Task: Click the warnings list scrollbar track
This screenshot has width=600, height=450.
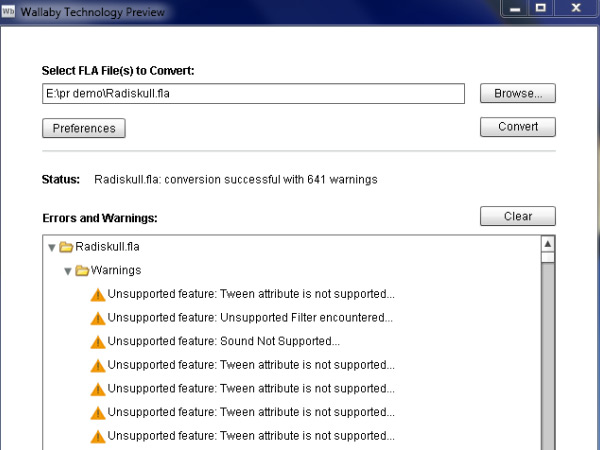Action: point(548,356)
